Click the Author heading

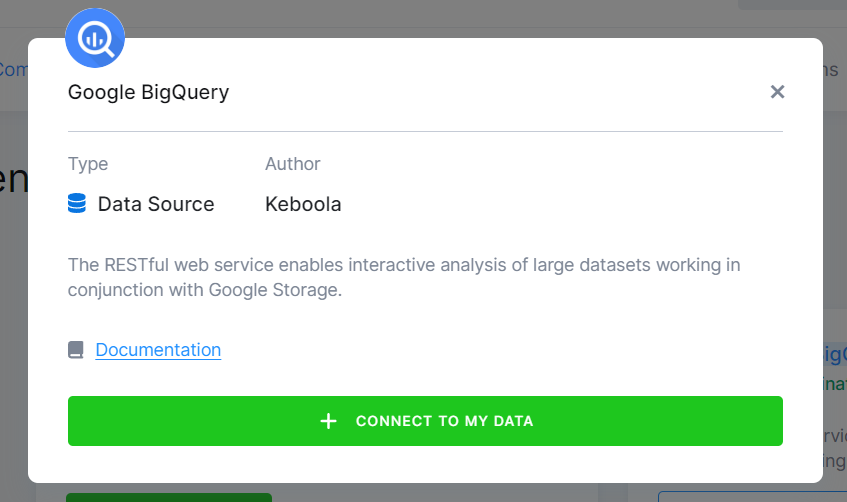[x=293, y=164]
